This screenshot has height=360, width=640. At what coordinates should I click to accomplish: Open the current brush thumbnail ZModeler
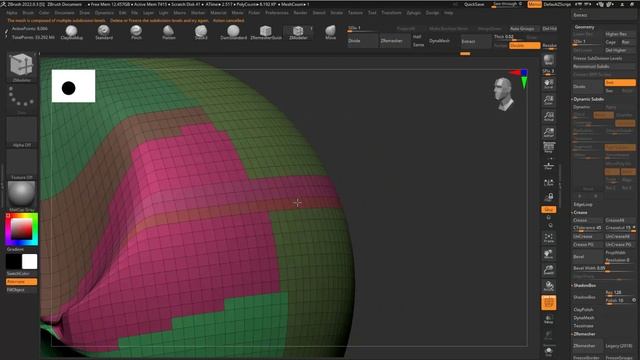pyautogui.click(x=21, y=67)
